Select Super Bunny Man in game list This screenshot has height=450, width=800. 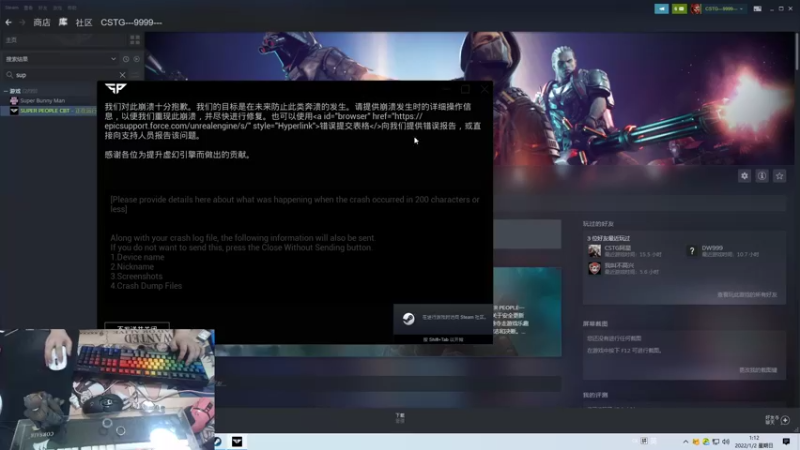[42, 101]
